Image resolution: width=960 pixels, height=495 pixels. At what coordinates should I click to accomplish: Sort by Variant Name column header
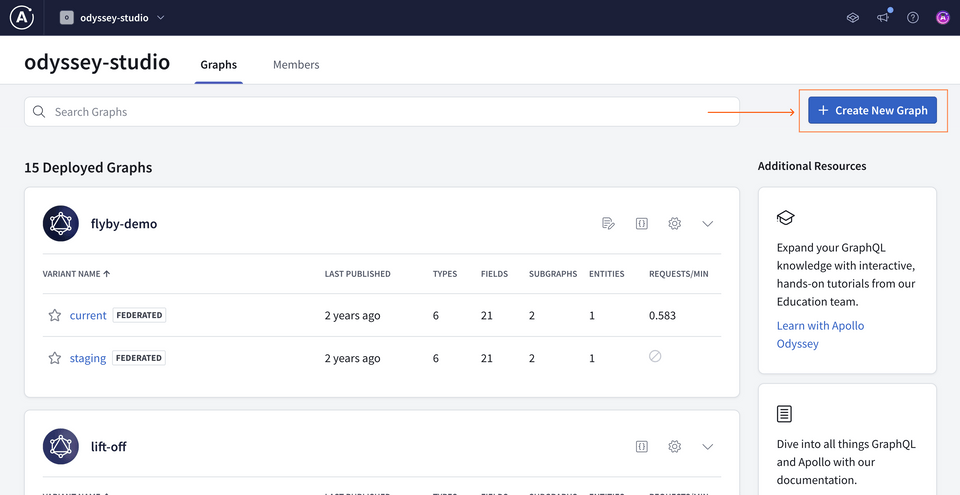77,274
